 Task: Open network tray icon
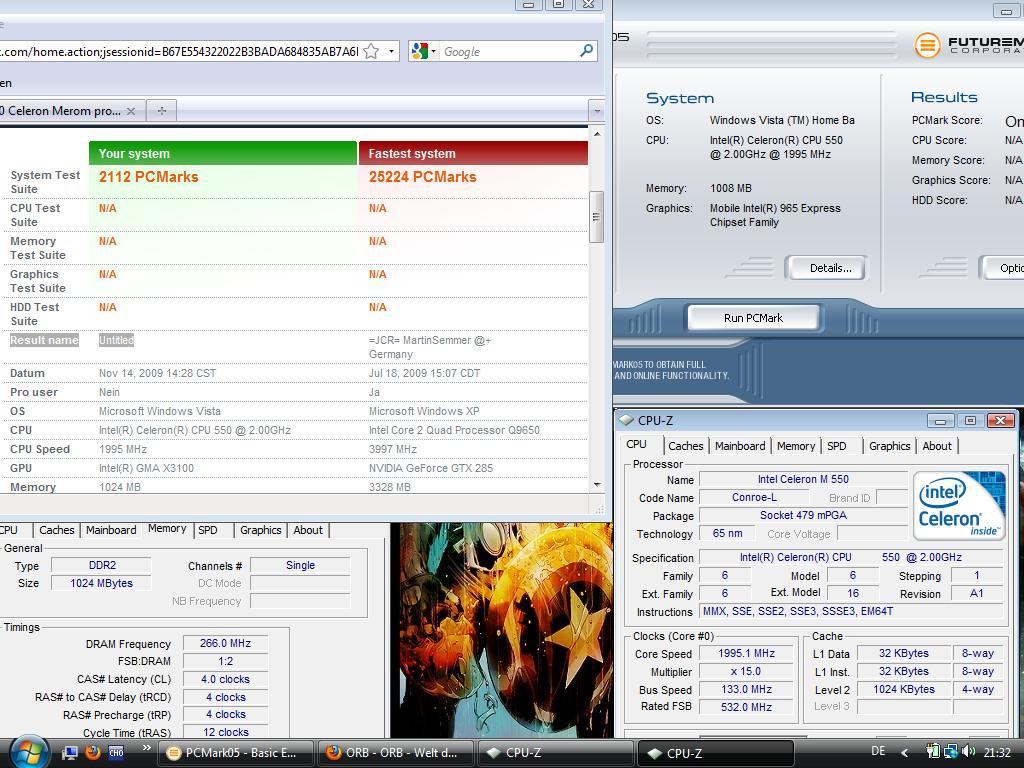[x=951, y=752]
